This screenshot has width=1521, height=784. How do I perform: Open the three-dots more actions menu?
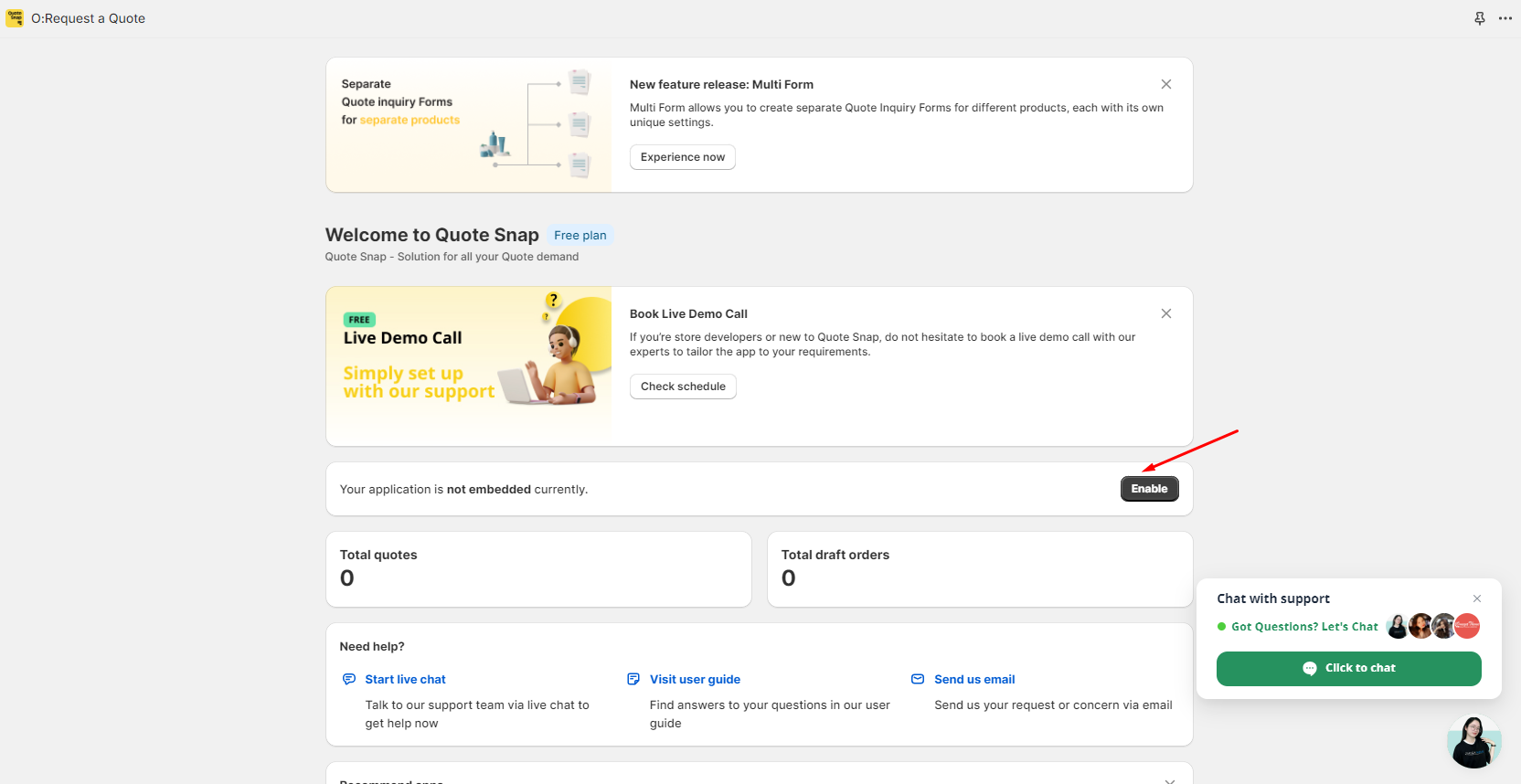1505,18
